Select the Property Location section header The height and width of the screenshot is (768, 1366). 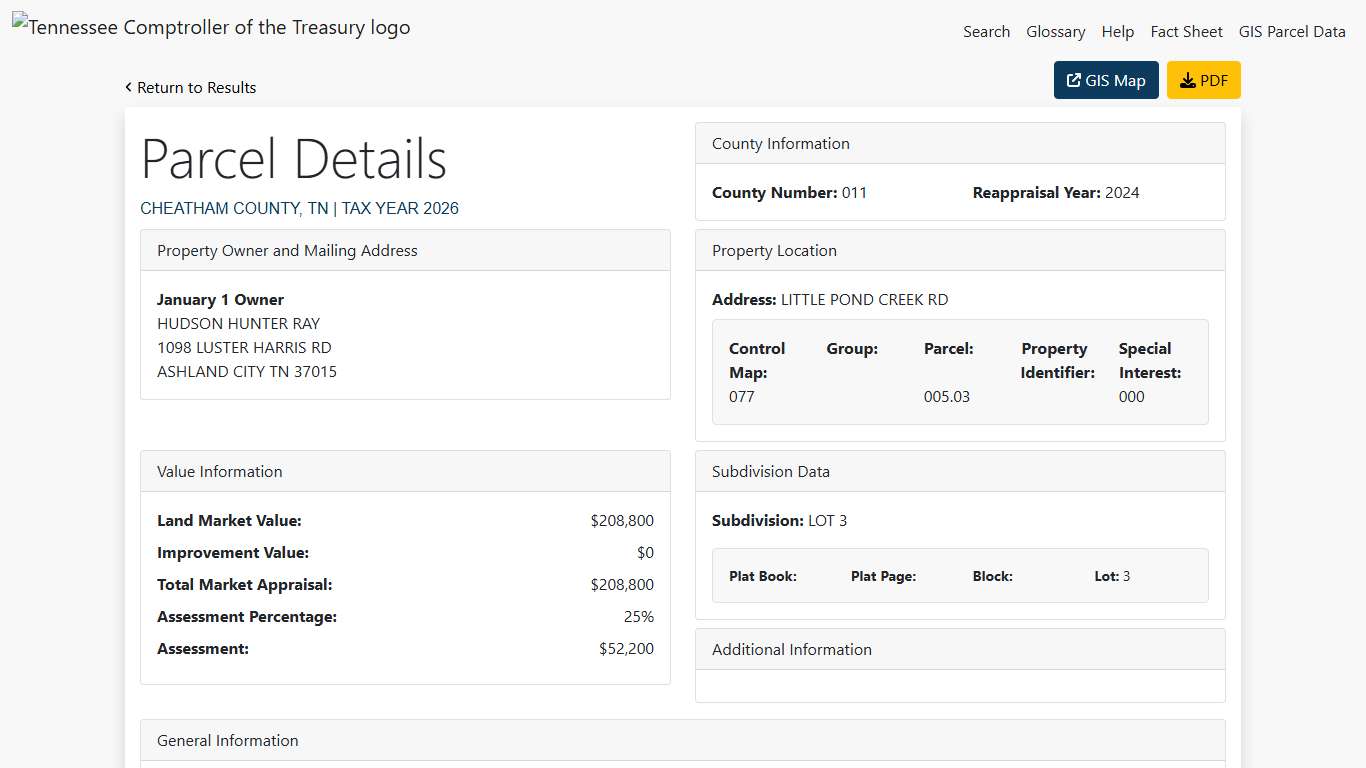[x=774, y=250]
